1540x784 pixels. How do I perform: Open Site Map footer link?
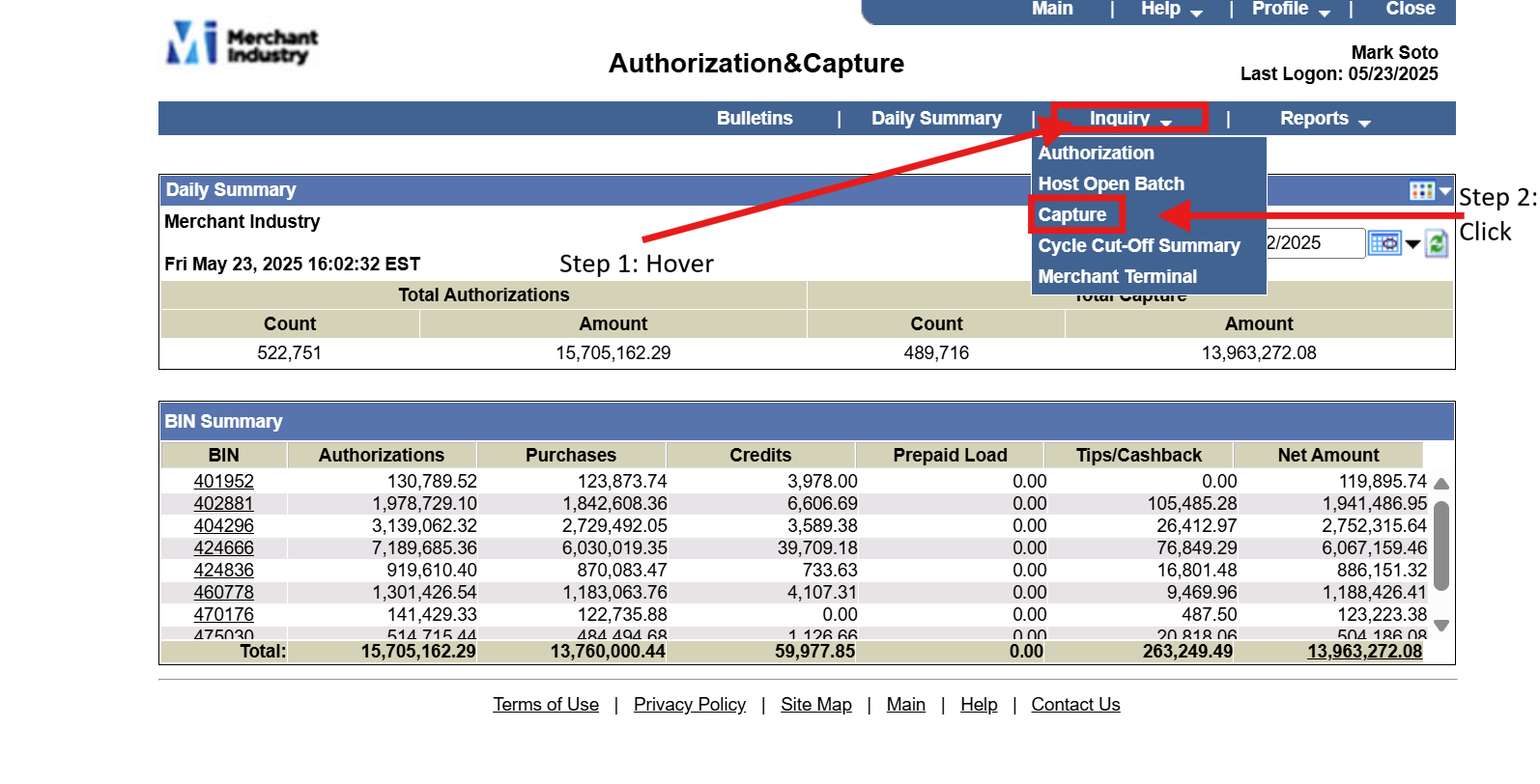[x=816, y=705]
